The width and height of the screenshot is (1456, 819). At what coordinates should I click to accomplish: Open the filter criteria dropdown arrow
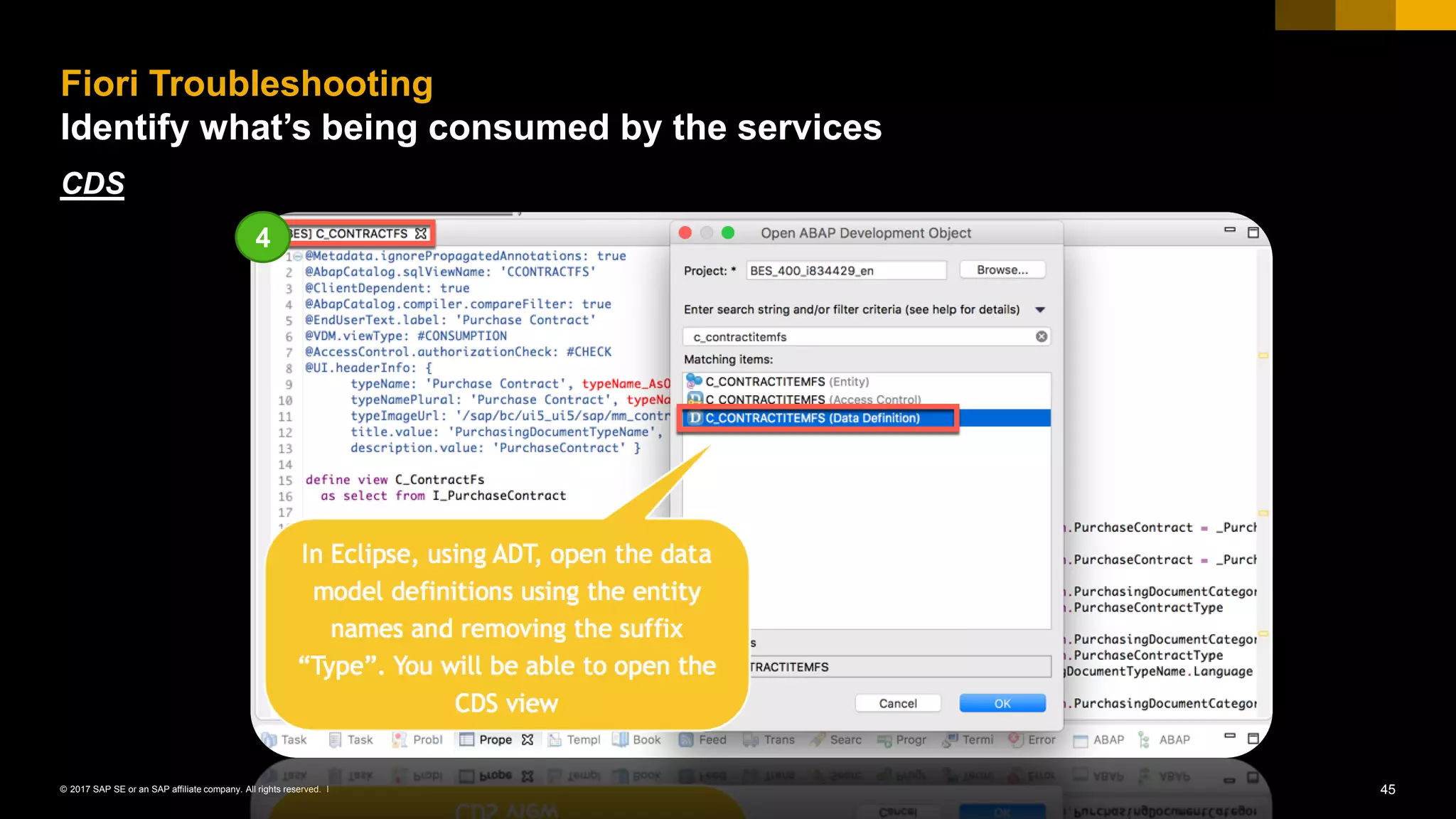tap(1040, 310)
